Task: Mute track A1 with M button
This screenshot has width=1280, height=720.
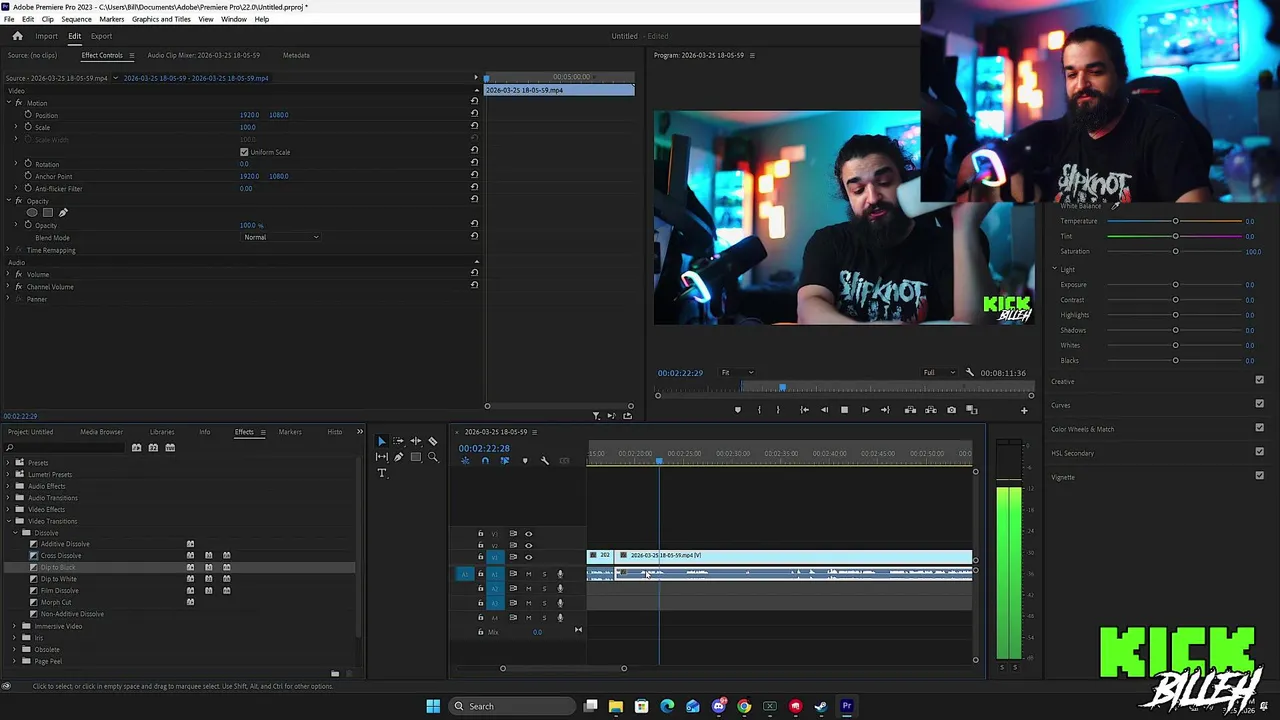Action: coord(528,574)
